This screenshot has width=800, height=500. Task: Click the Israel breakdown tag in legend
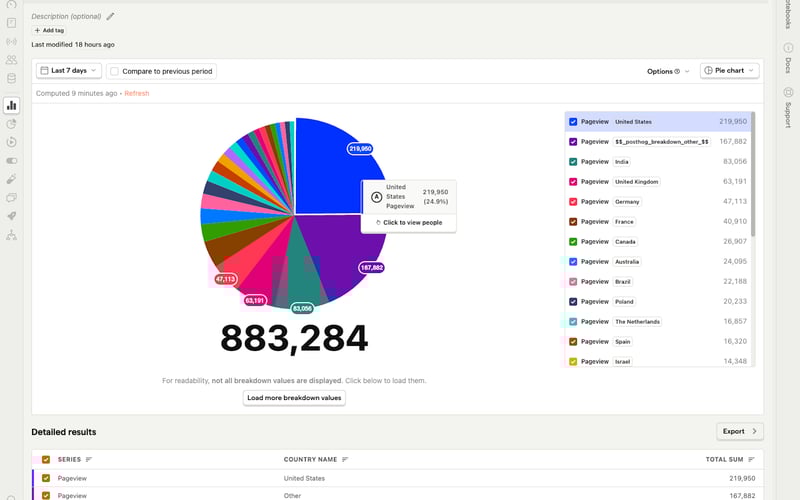[622, 362]
